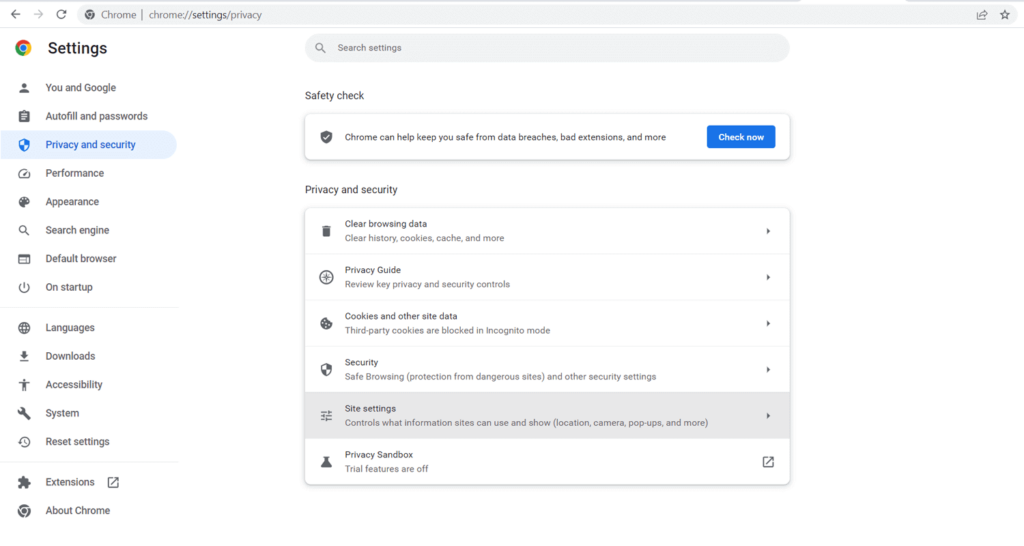Open Cookies and other site data
The height and width of the screenshot is (546, 1024).
tap(547, 323)
